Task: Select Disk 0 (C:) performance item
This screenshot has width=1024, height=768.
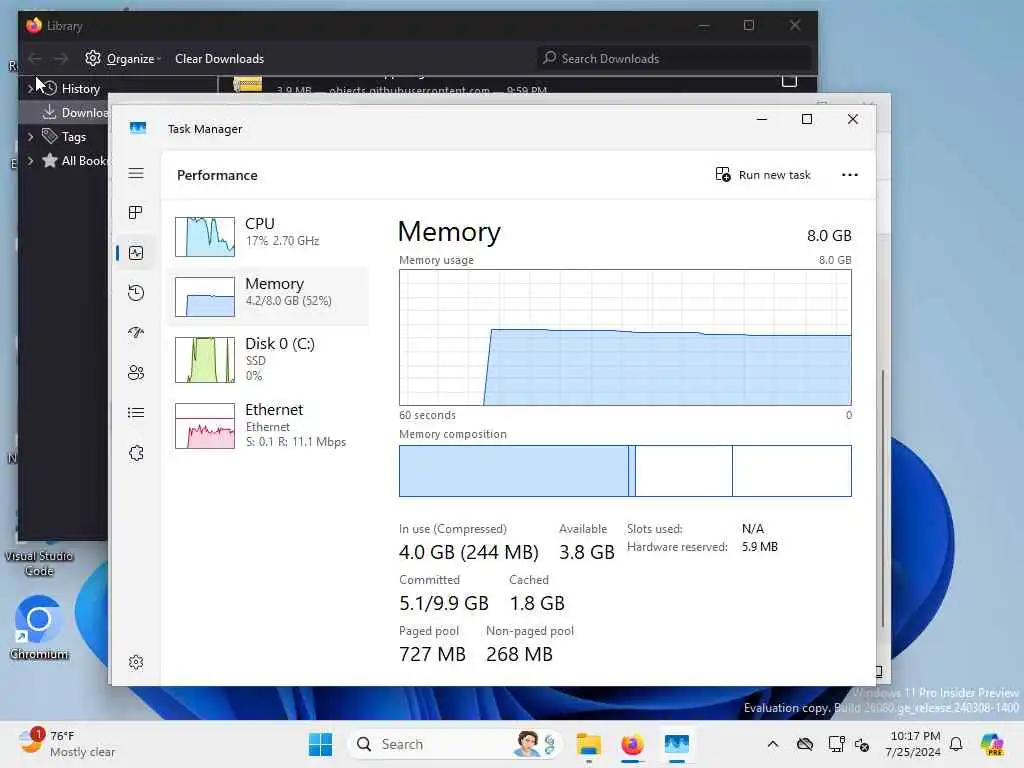Action: pos(268,359)
